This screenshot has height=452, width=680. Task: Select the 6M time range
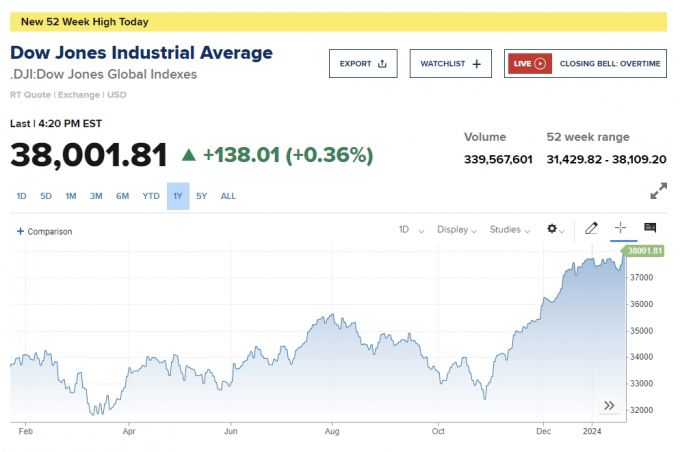tap(122, 196)
